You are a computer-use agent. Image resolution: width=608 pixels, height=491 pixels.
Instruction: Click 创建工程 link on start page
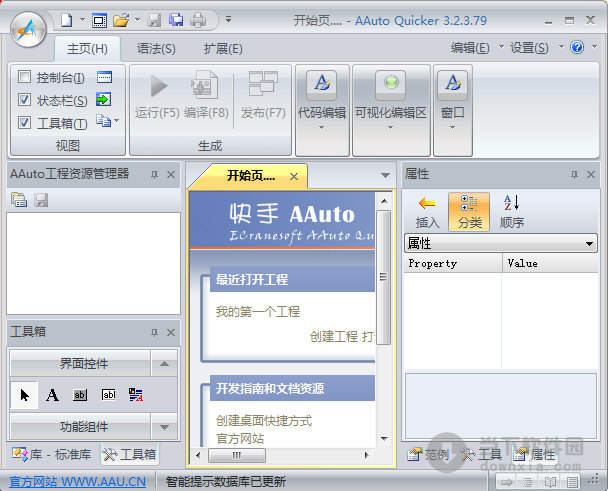(x=334, y=336)
